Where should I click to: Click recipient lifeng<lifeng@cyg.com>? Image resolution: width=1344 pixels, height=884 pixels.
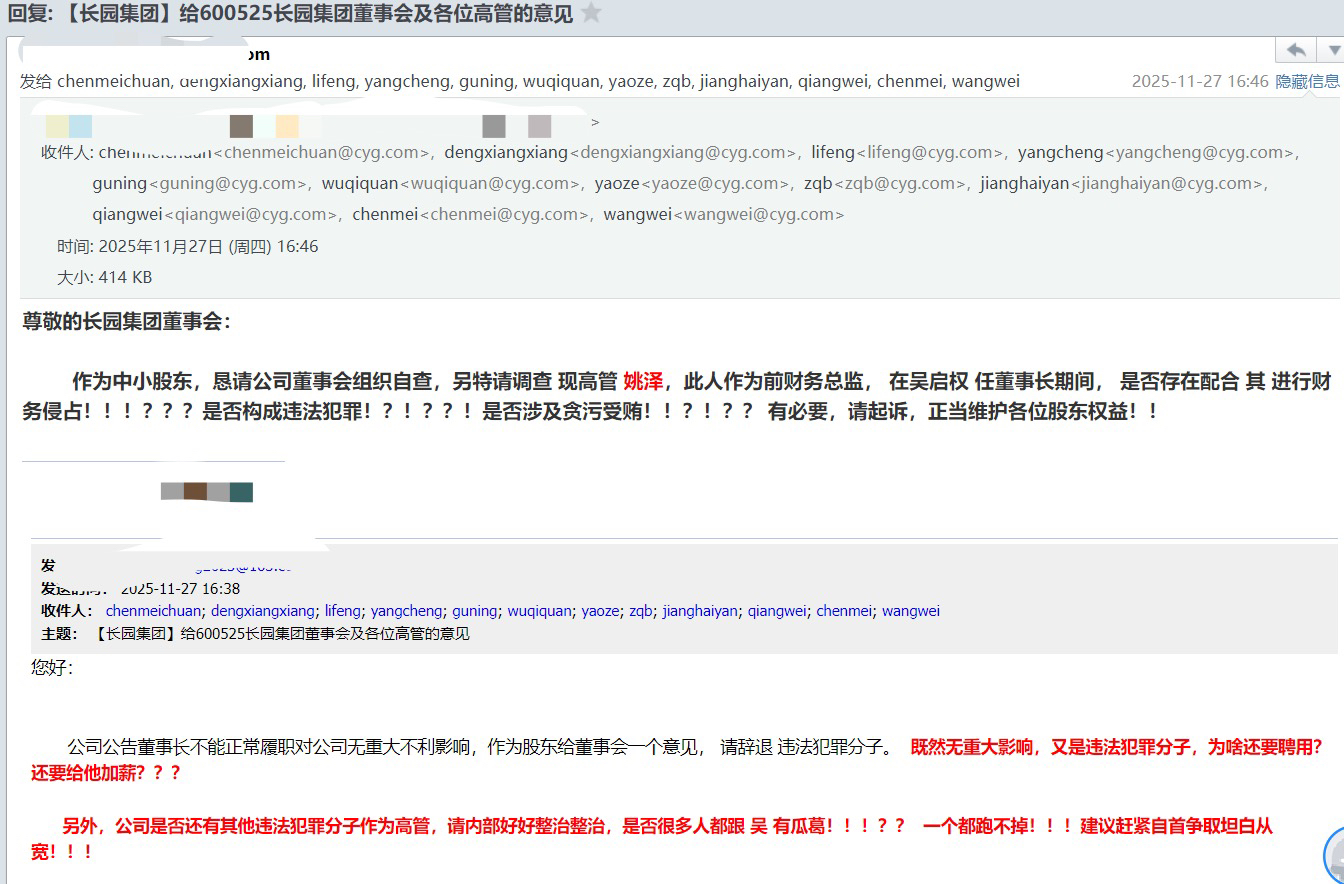point(907,153)
